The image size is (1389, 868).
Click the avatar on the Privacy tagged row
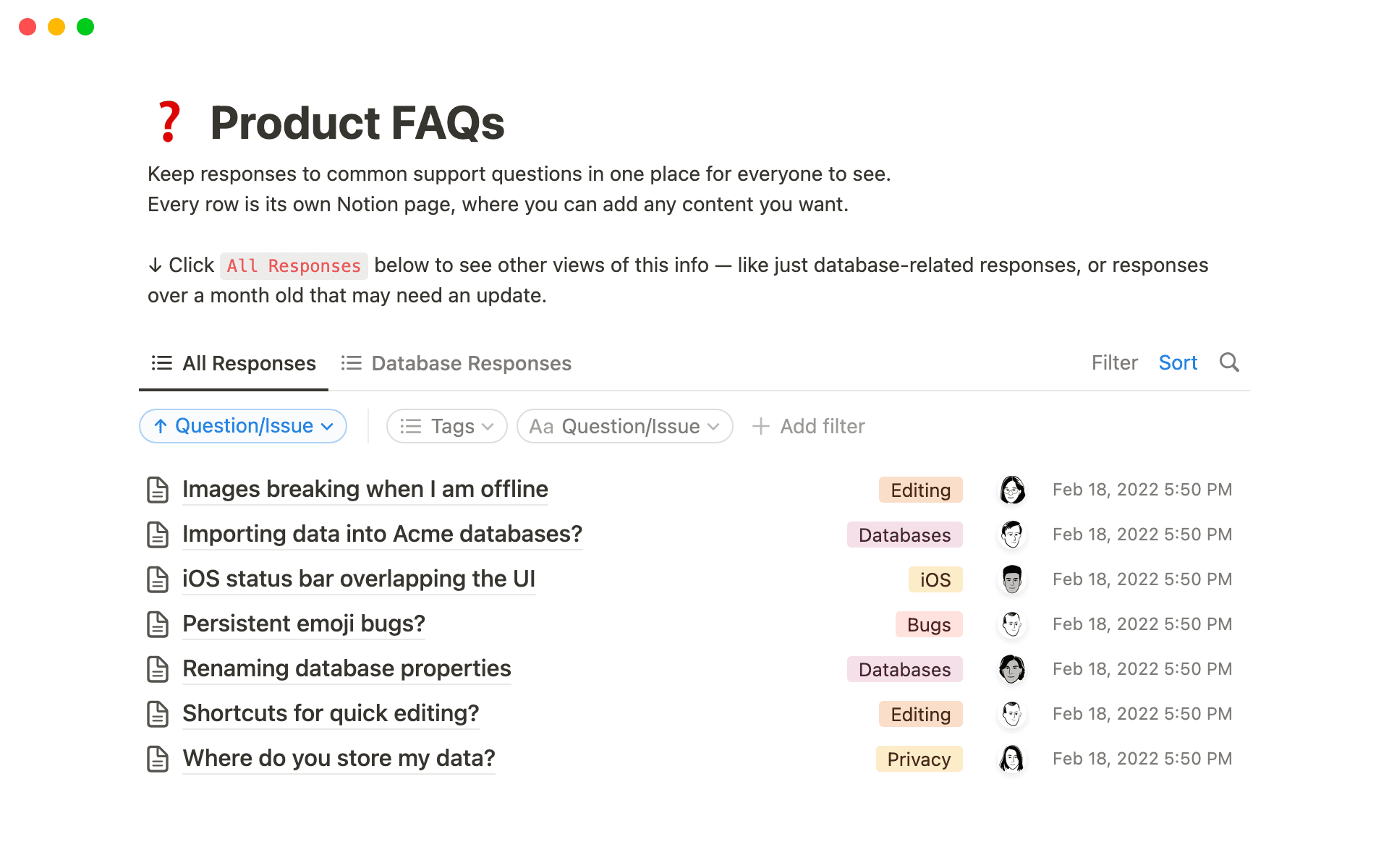(1011, 758)
